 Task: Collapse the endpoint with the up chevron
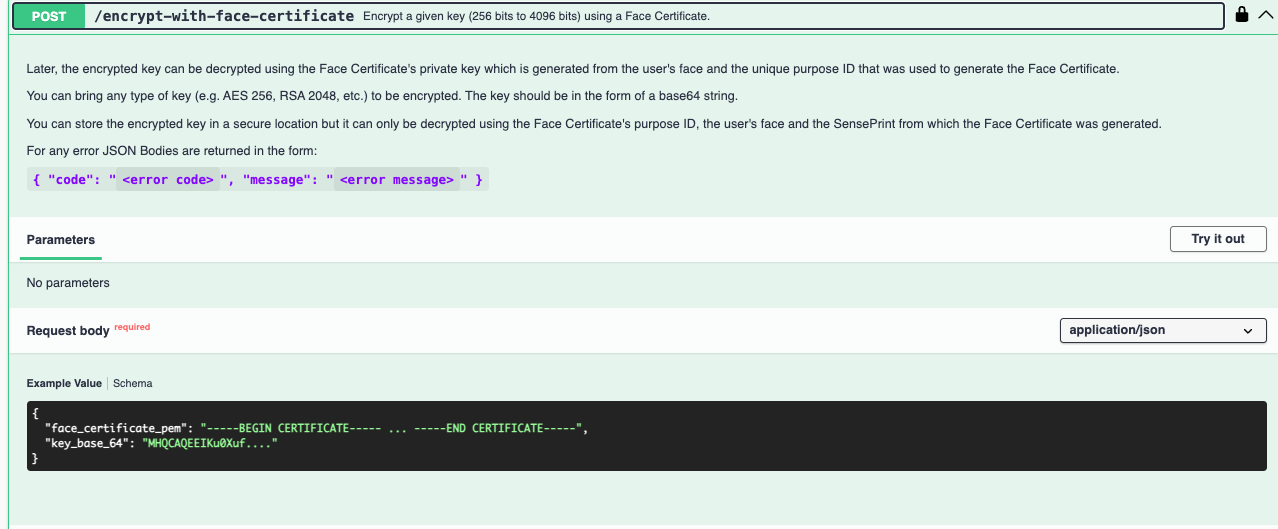pos(1265,15)
